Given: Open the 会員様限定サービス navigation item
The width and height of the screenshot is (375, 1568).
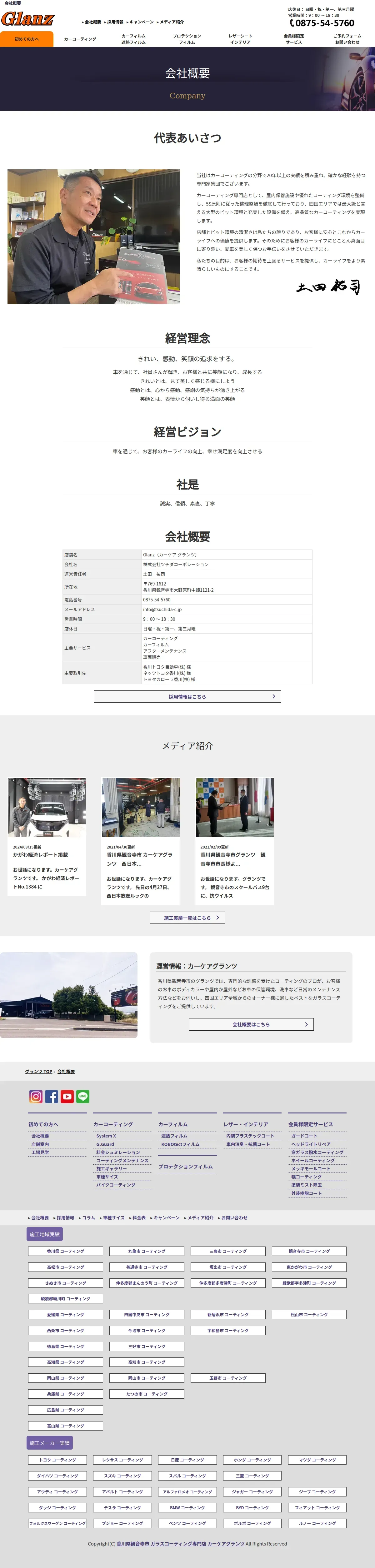Looking at the screenshot, I should pyautogui.click(x=293, y=39).
